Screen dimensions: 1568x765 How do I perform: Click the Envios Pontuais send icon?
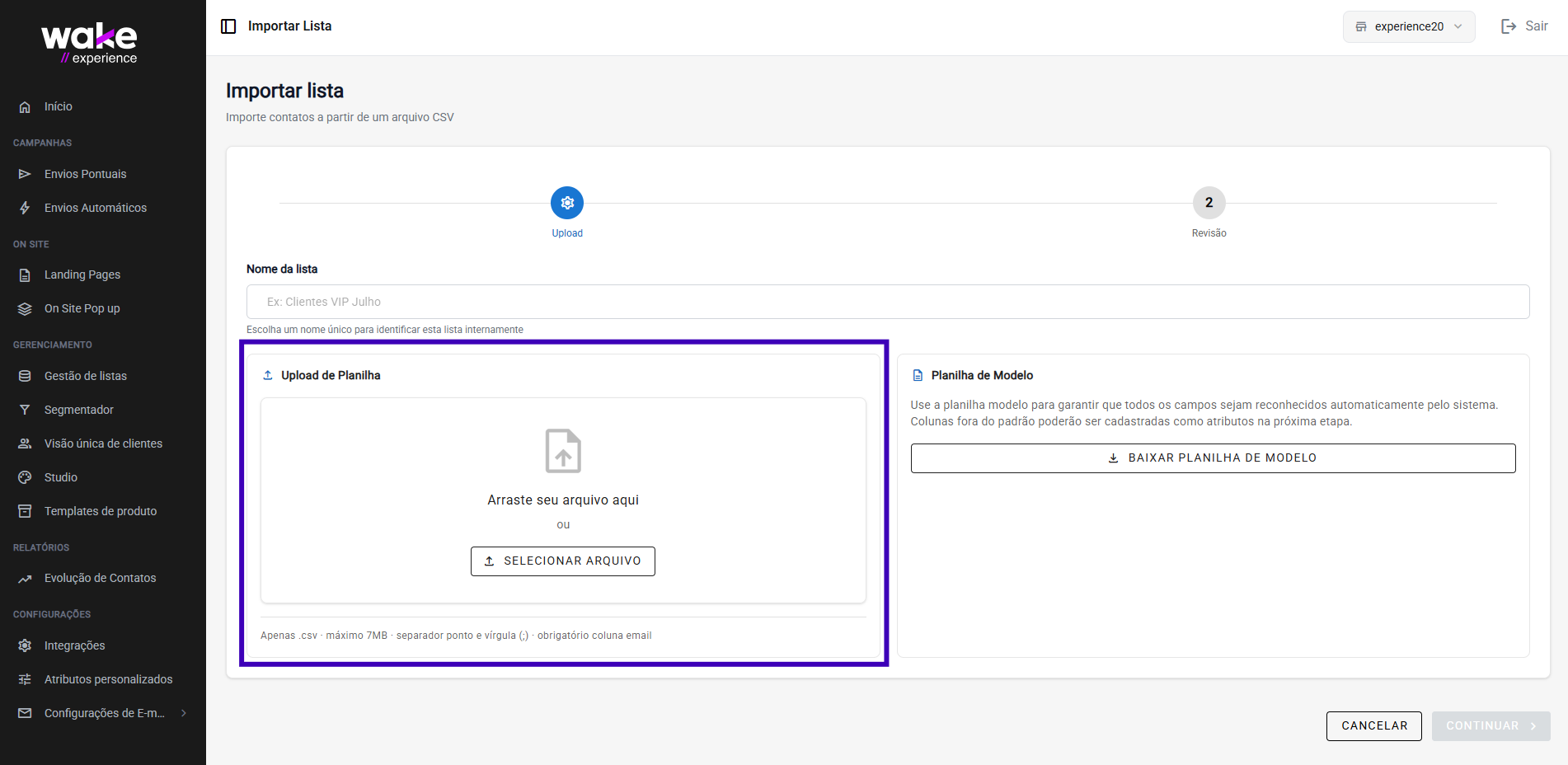(25, 174)
